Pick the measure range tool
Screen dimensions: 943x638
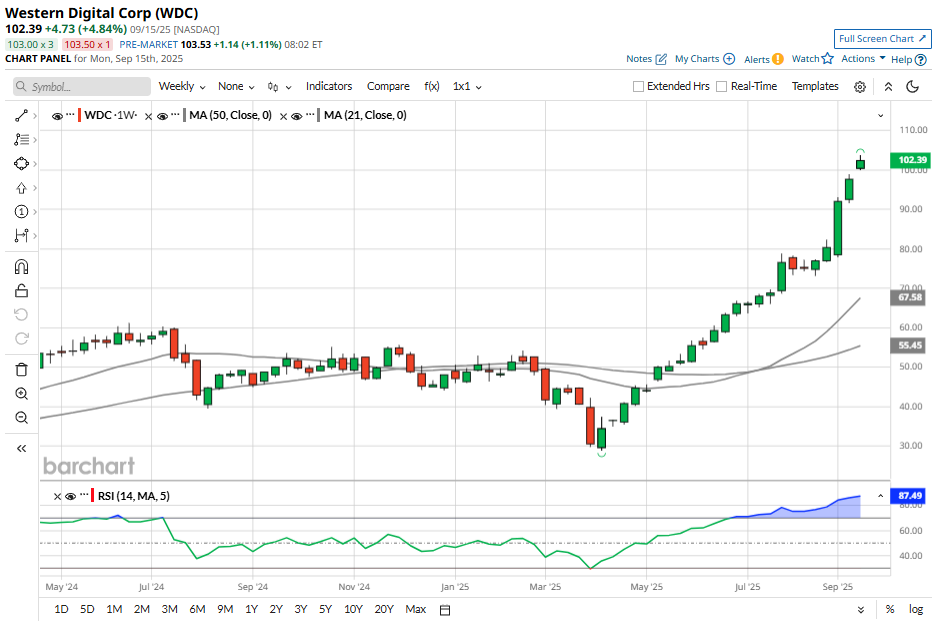pyautogui.click(x=22, y=235)
